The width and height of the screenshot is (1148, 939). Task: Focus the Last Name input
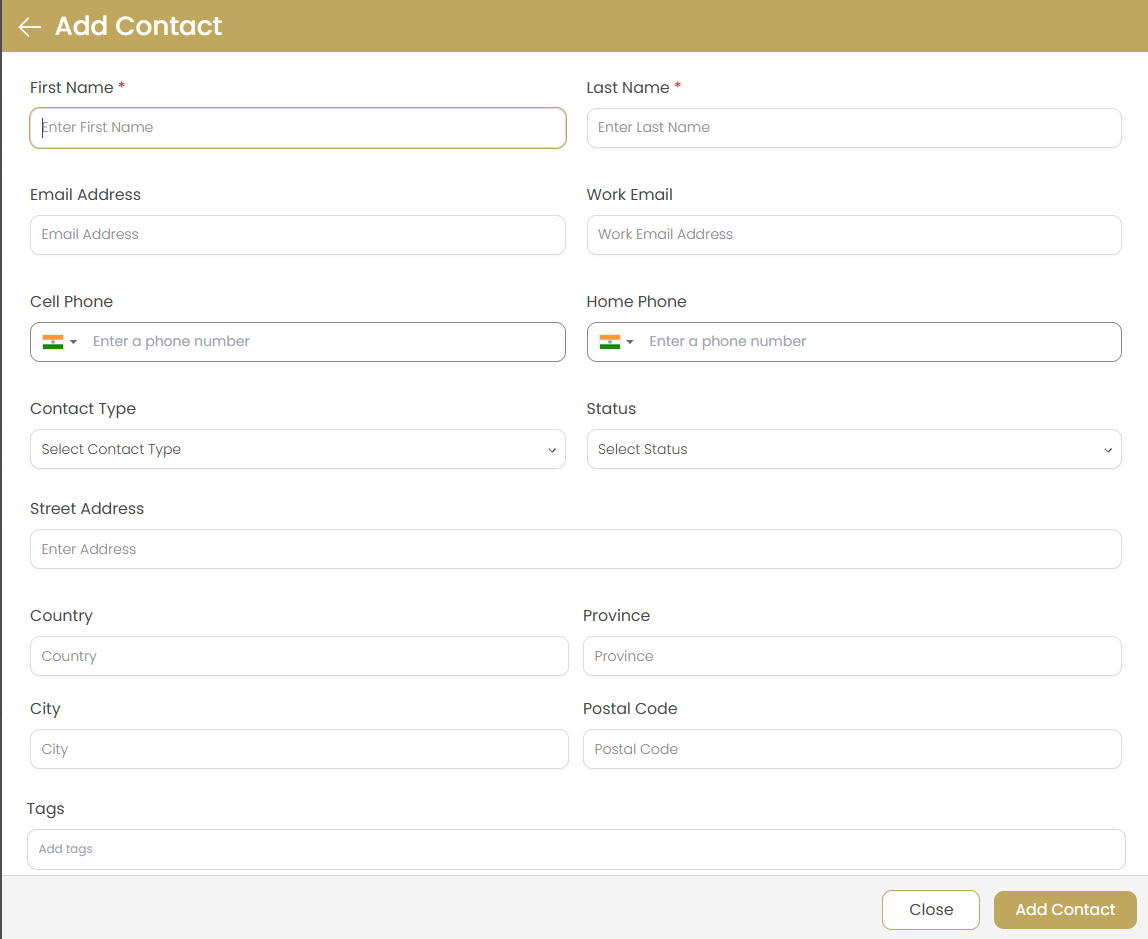click(x=853, y=128)
